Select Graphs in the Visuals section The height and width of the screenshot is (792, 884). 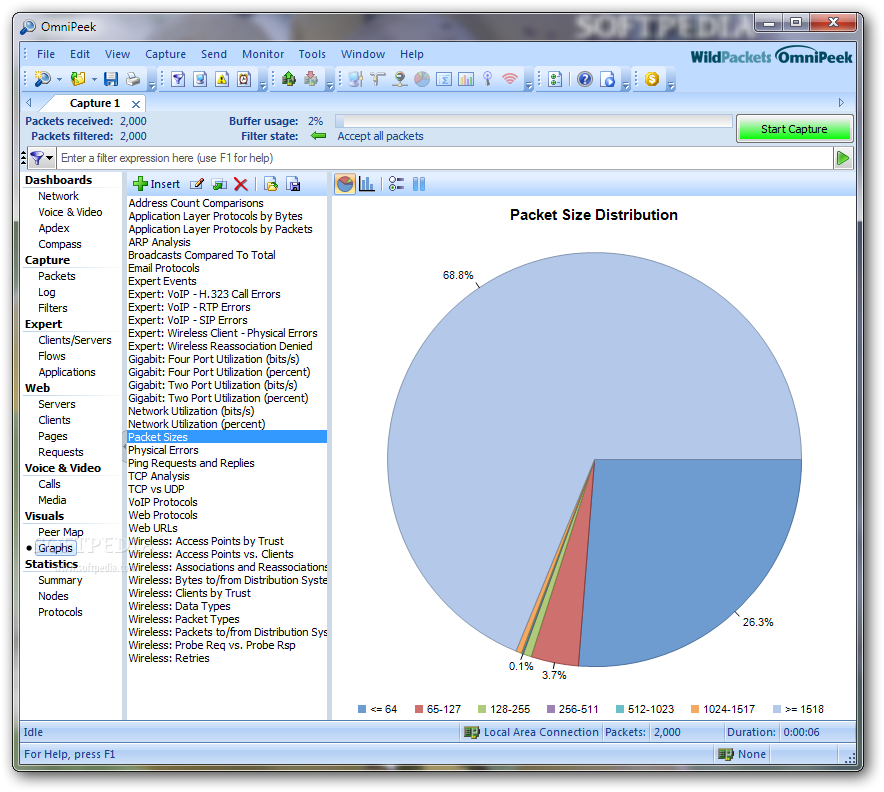(x=55, y=548)
